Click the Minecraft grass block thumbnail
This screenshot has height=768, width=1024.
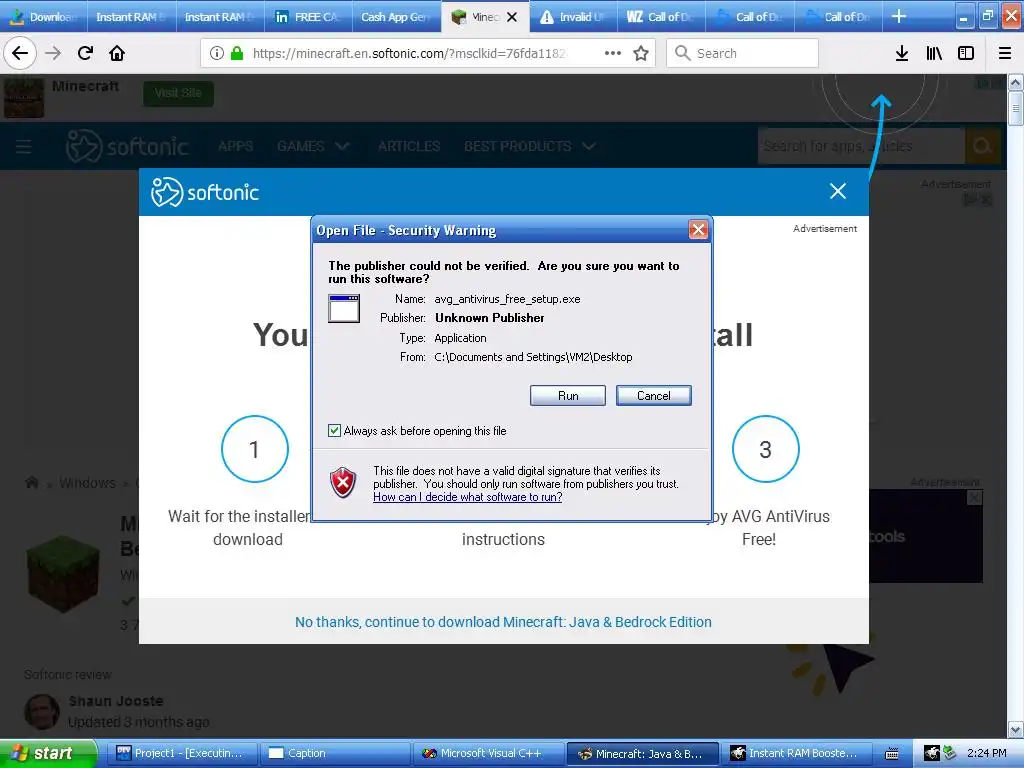tap(63, 574)
